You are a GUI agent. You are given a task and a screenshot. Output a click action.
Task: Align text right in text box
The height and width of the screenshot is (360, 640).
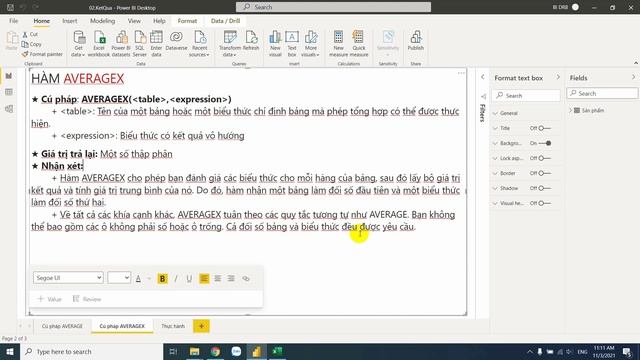coord(231,278)
